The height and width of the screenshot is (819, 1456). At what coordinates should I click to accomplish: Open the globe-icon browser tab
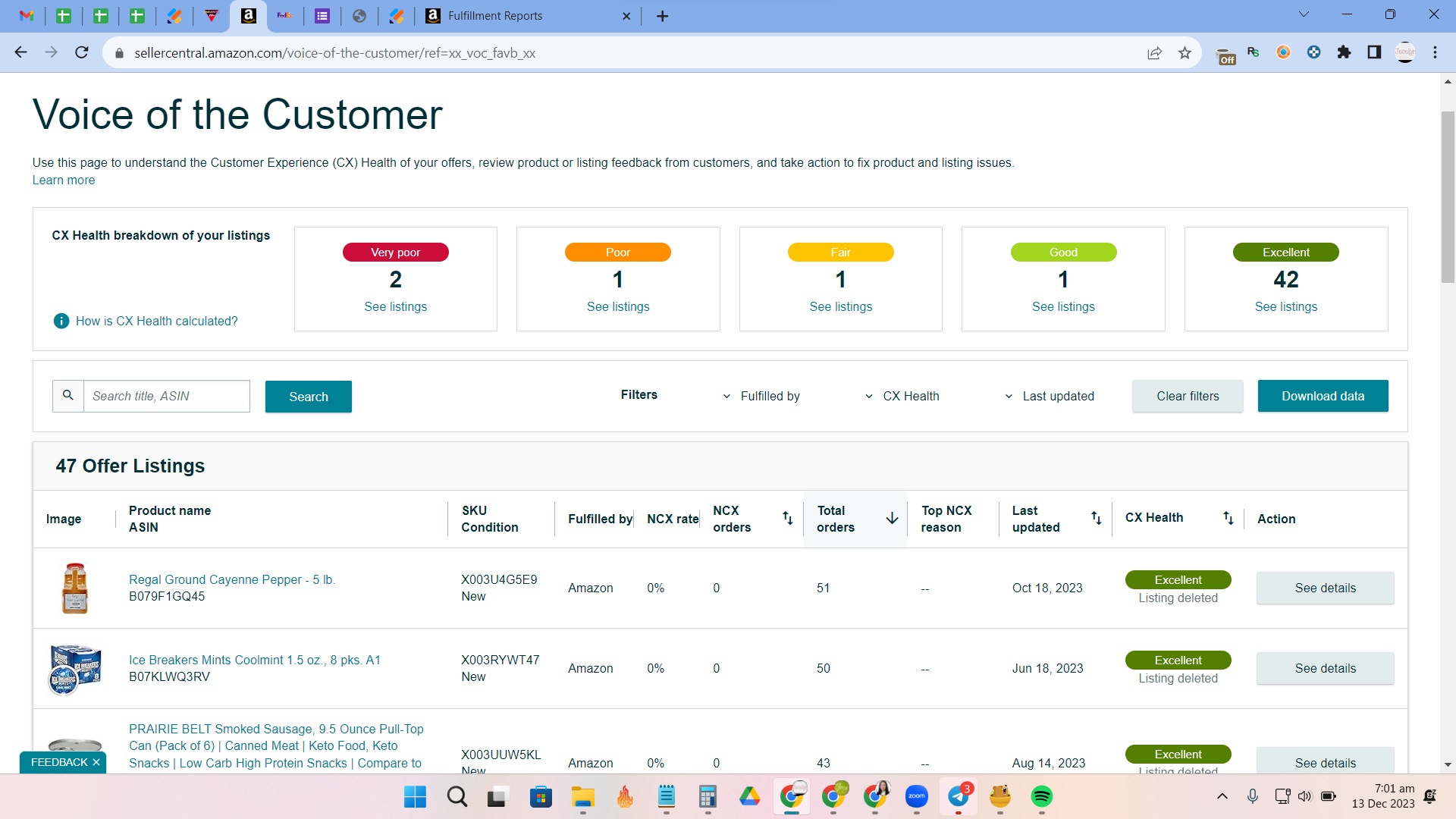[x=359, y=16]
